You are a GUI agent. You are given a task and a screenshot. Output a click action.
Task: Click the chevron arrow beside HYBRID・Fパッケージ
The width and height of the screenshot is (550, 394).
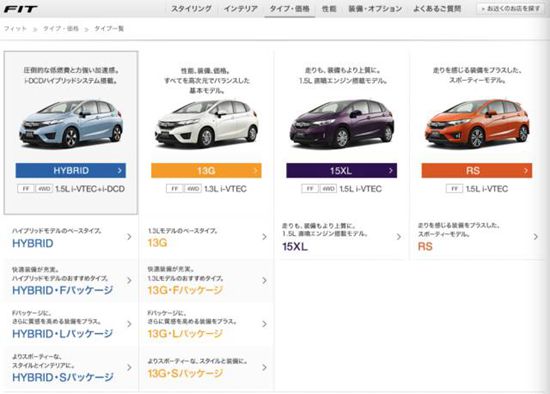(x=129, y=280)
